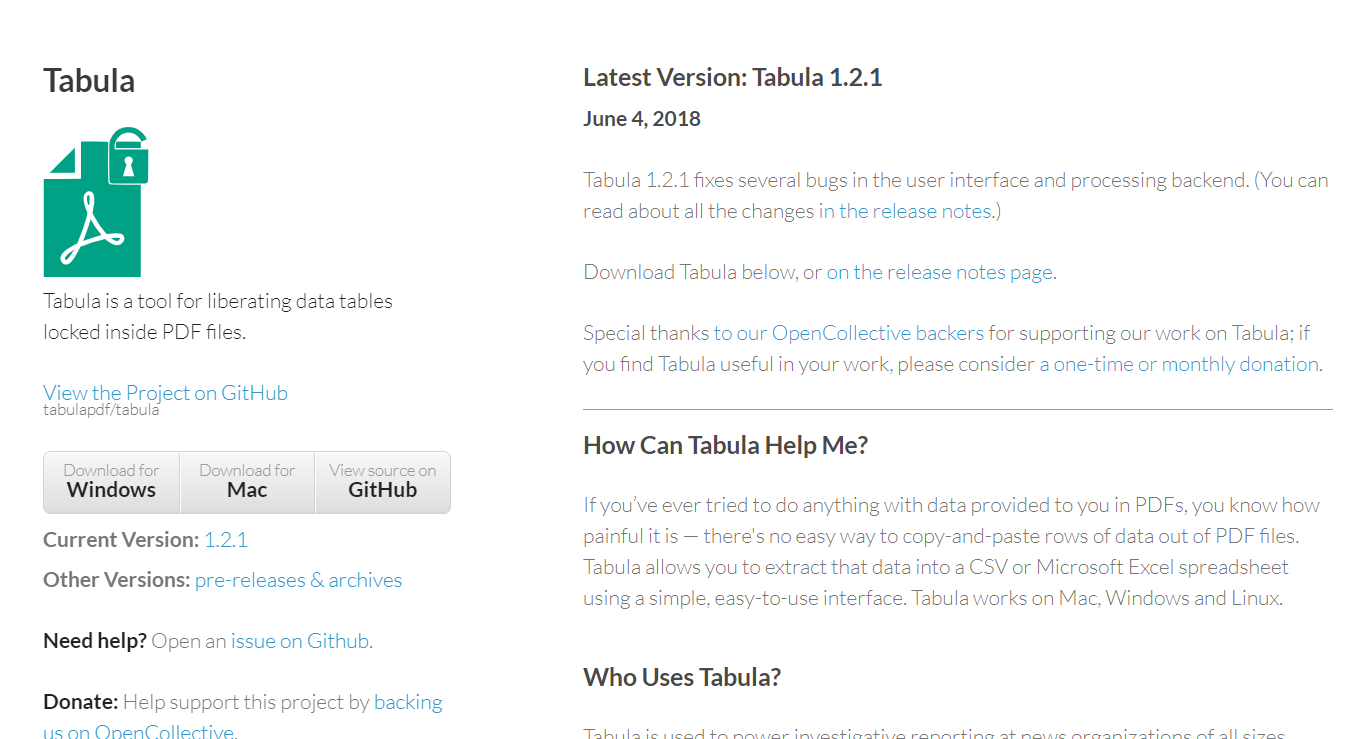
Task: Follow the backing us on OpenCollective link
Action: tap(243, 717)
